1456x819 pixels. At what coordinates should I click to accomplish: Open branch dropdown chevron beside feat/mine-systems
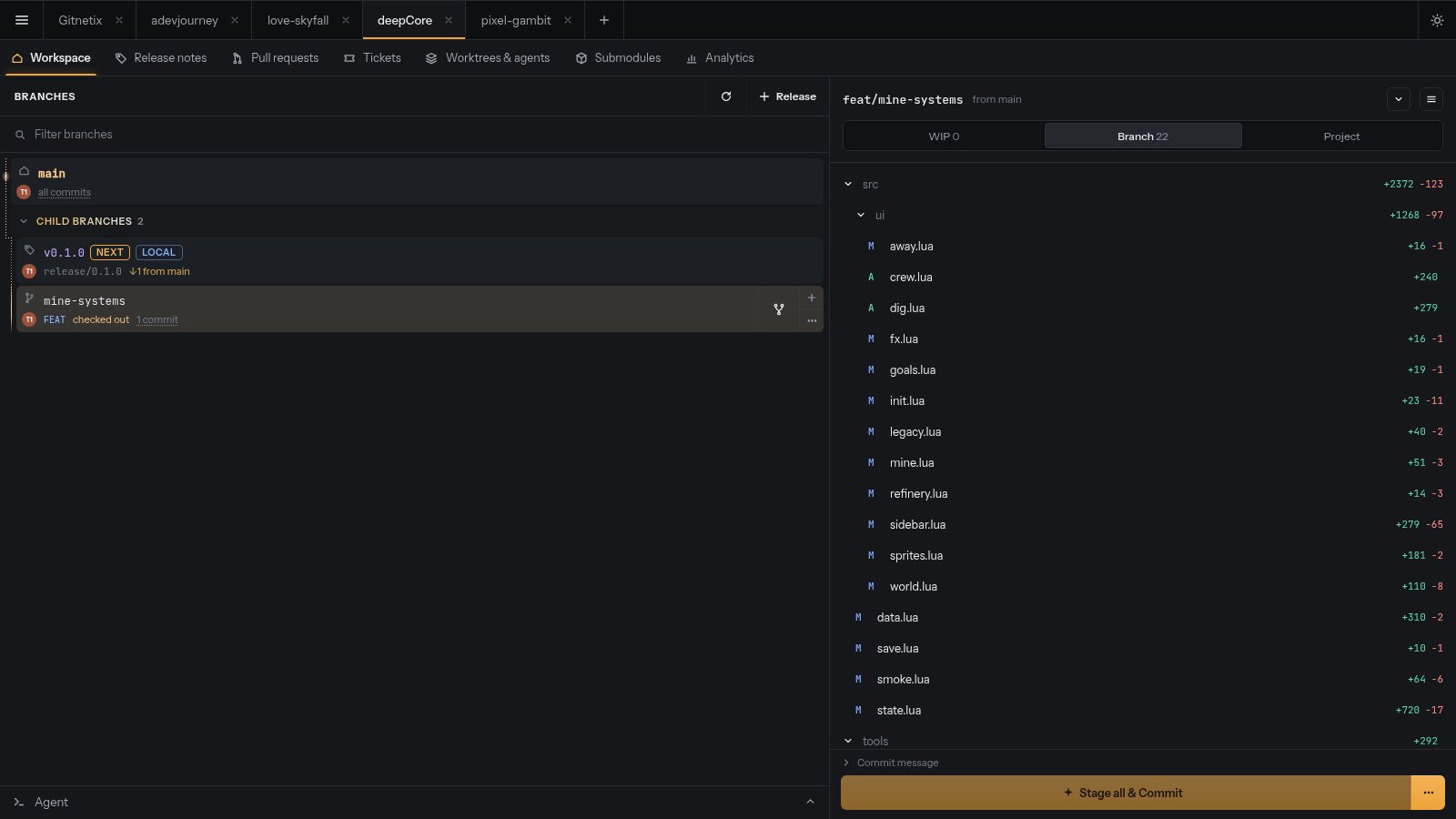(1399, 99)
